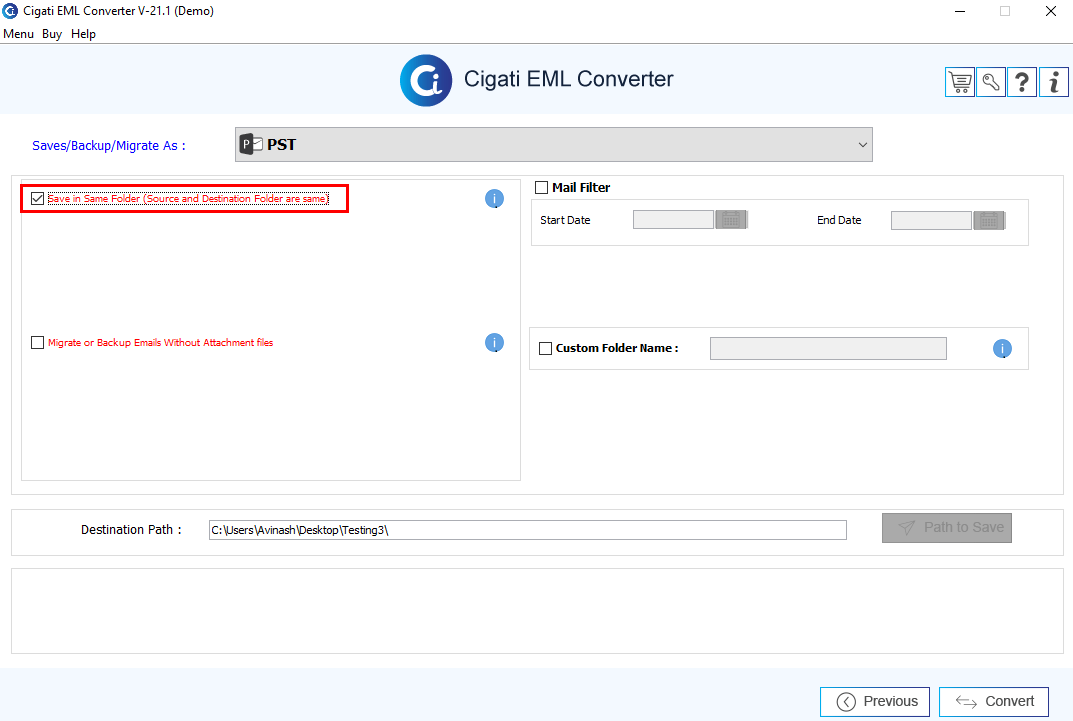Click the Custom Folder Name text field

[x=828, y=348]
